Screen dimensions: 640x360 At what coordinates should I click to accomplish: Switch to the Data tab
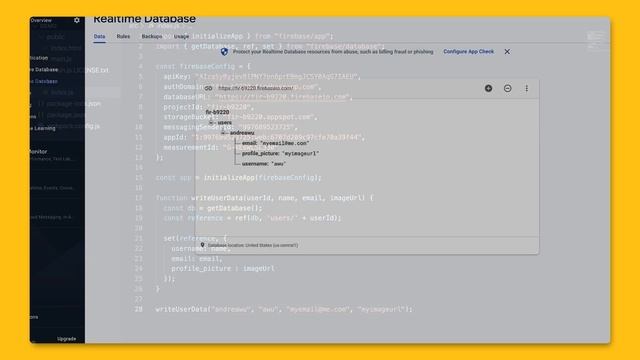[99, 36]
